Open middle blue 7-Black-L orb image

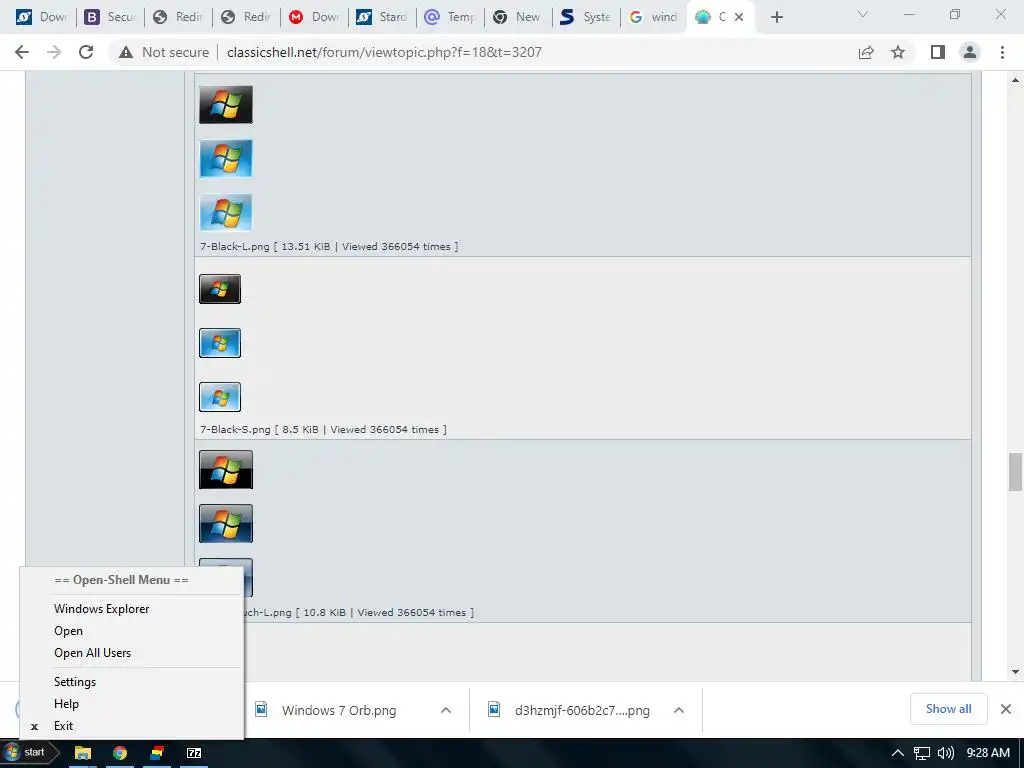226,158
